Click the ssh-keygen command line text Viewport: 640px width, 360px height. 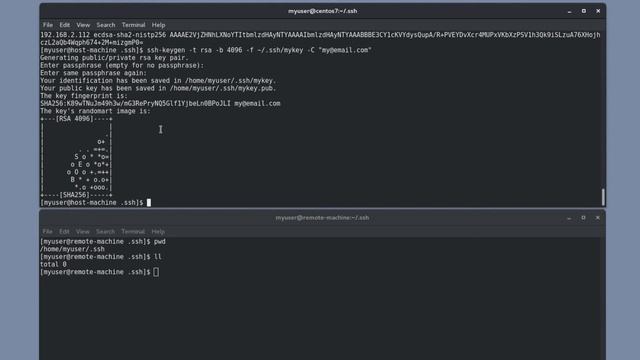tap(259, 50)
